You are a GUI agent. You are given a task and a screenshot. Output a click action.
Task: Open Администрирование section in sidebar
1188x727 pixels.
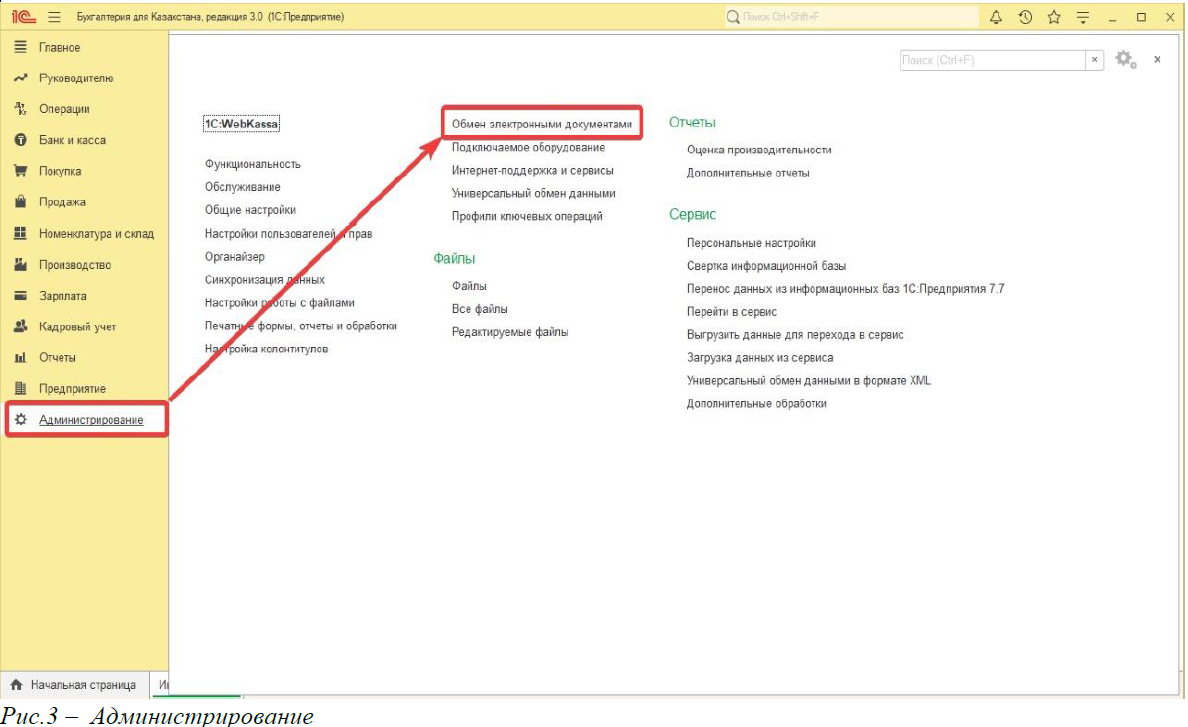pyautogui.click(x=90, y=420)
